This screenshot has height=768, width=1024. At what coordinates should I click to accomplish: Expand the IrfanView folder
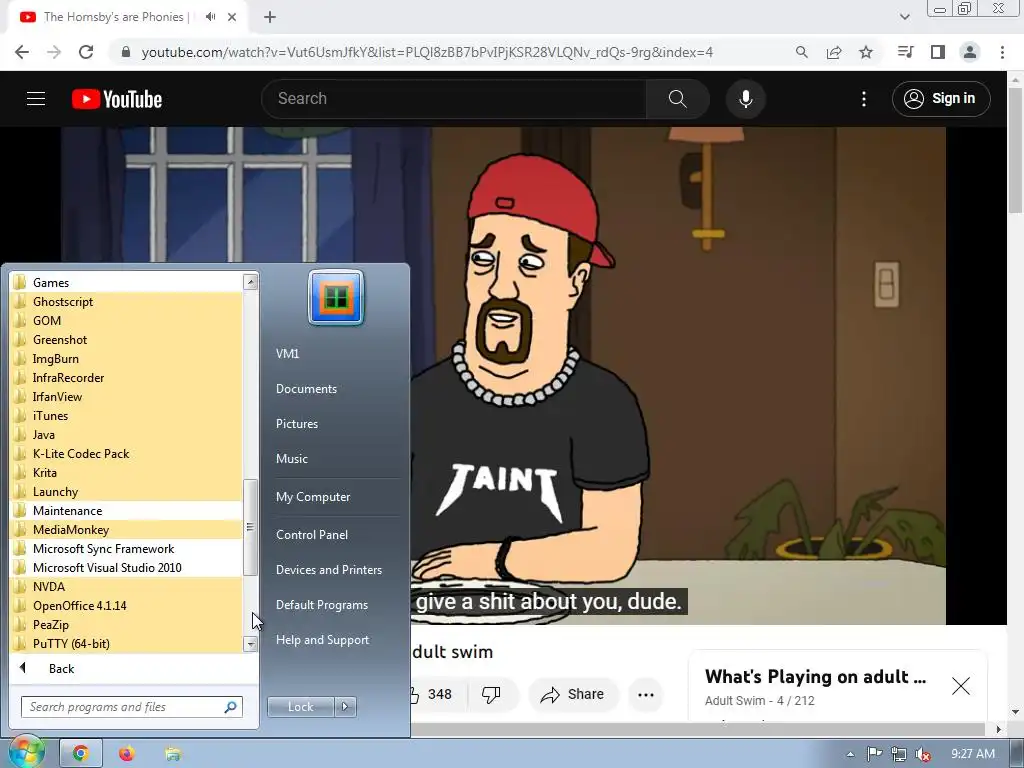pyautogui.click(x=127, y=396)
